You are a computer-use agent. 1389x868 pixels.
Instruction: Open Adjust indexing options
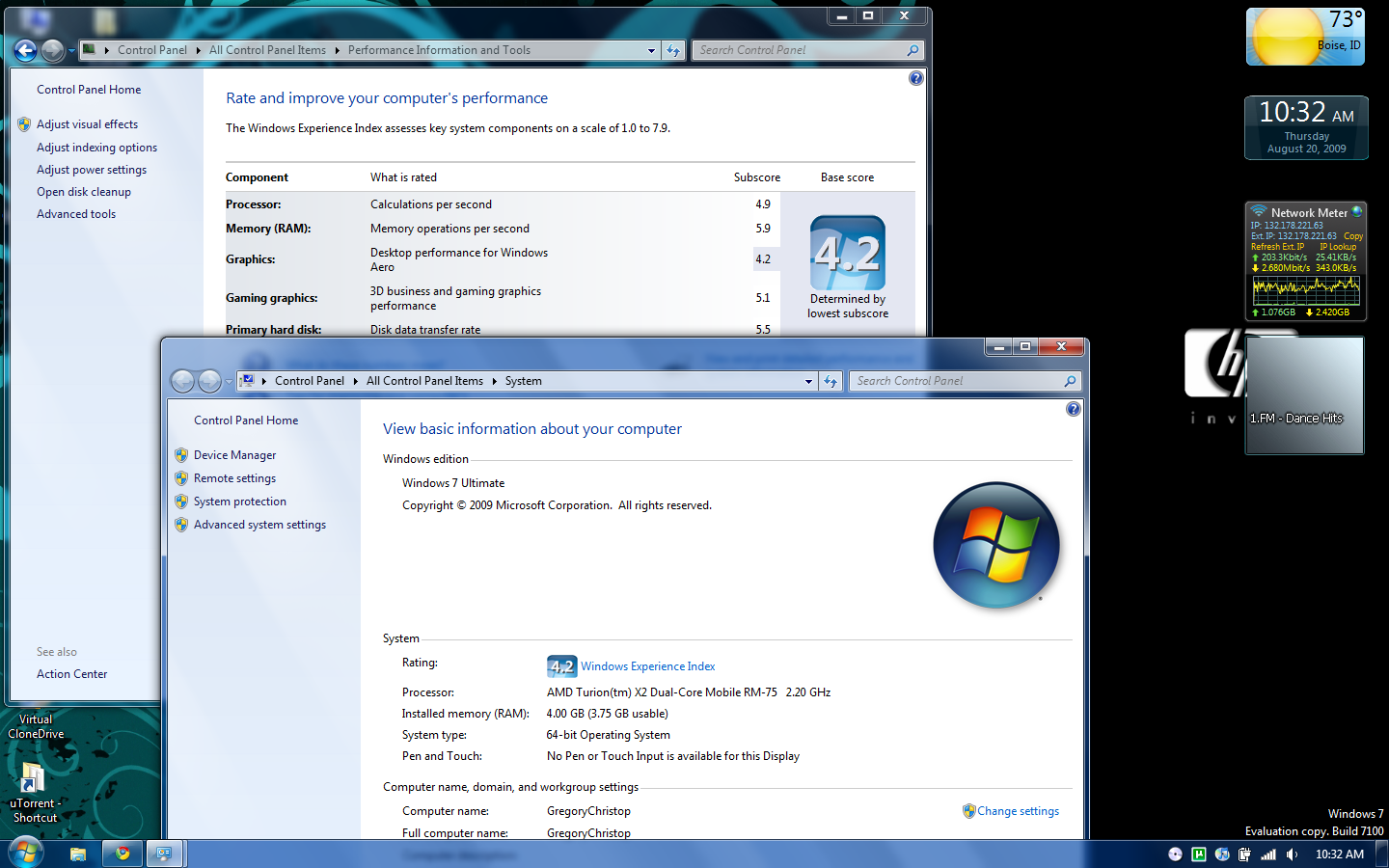click(96, 148)
